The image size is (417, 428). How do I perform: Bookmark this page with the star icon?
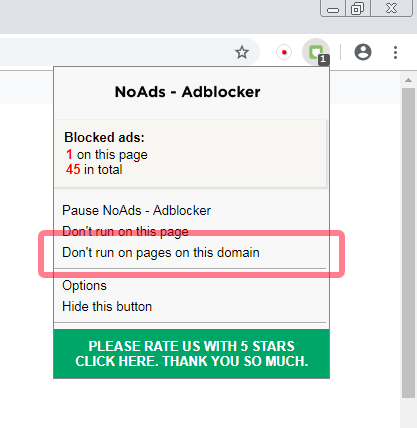coord(242,52)
